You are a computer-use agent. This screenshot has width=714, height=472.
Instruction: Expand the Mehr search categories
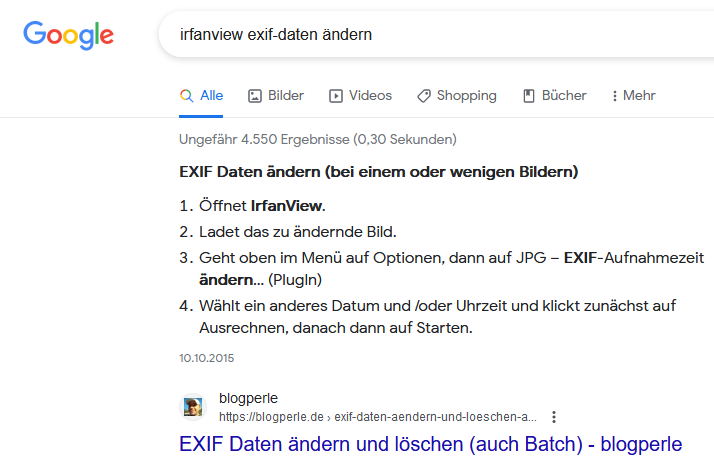[x=633, y=96]
